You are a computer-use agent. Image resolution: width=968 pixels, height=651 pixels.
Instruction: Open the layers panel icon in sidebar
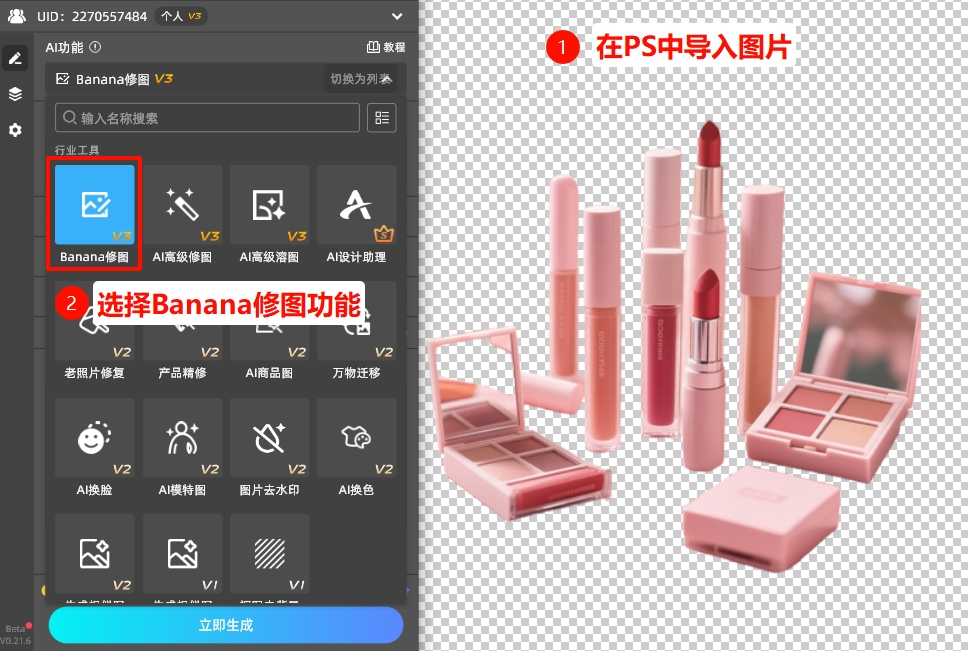pos(15,94)
